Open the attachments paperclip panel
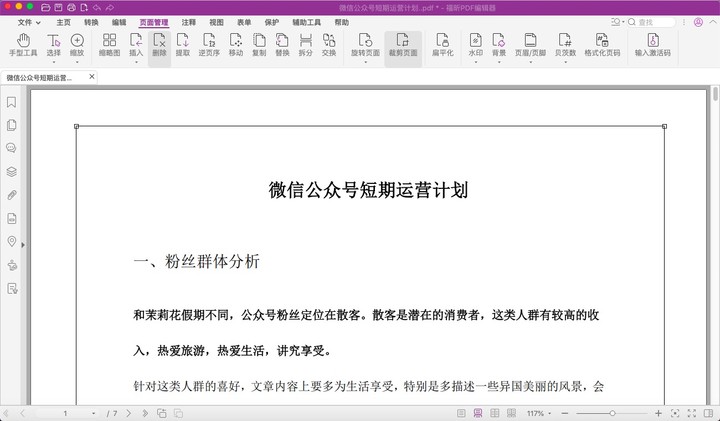The image size is (720, 421). click(x=12, y=195)
